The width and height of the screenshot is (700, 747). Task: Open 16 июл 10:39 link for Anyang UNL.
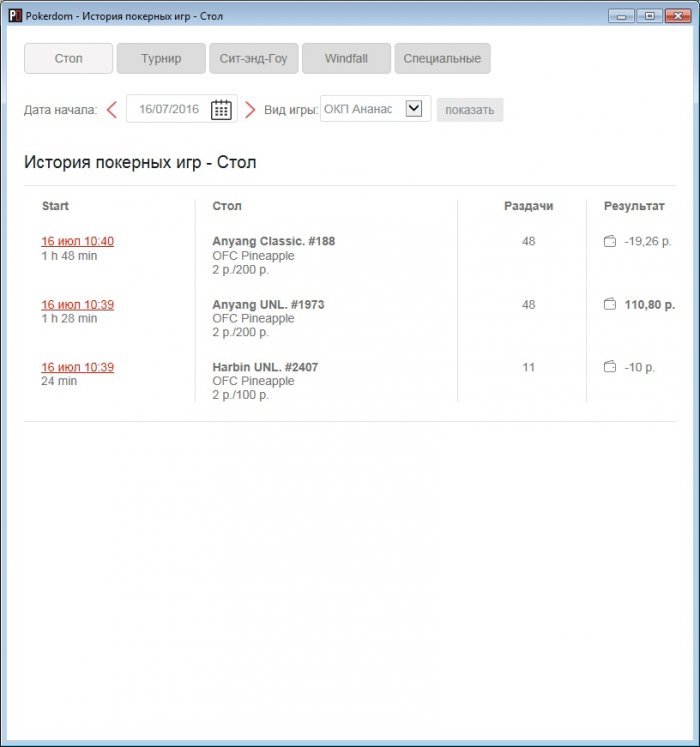78,304
